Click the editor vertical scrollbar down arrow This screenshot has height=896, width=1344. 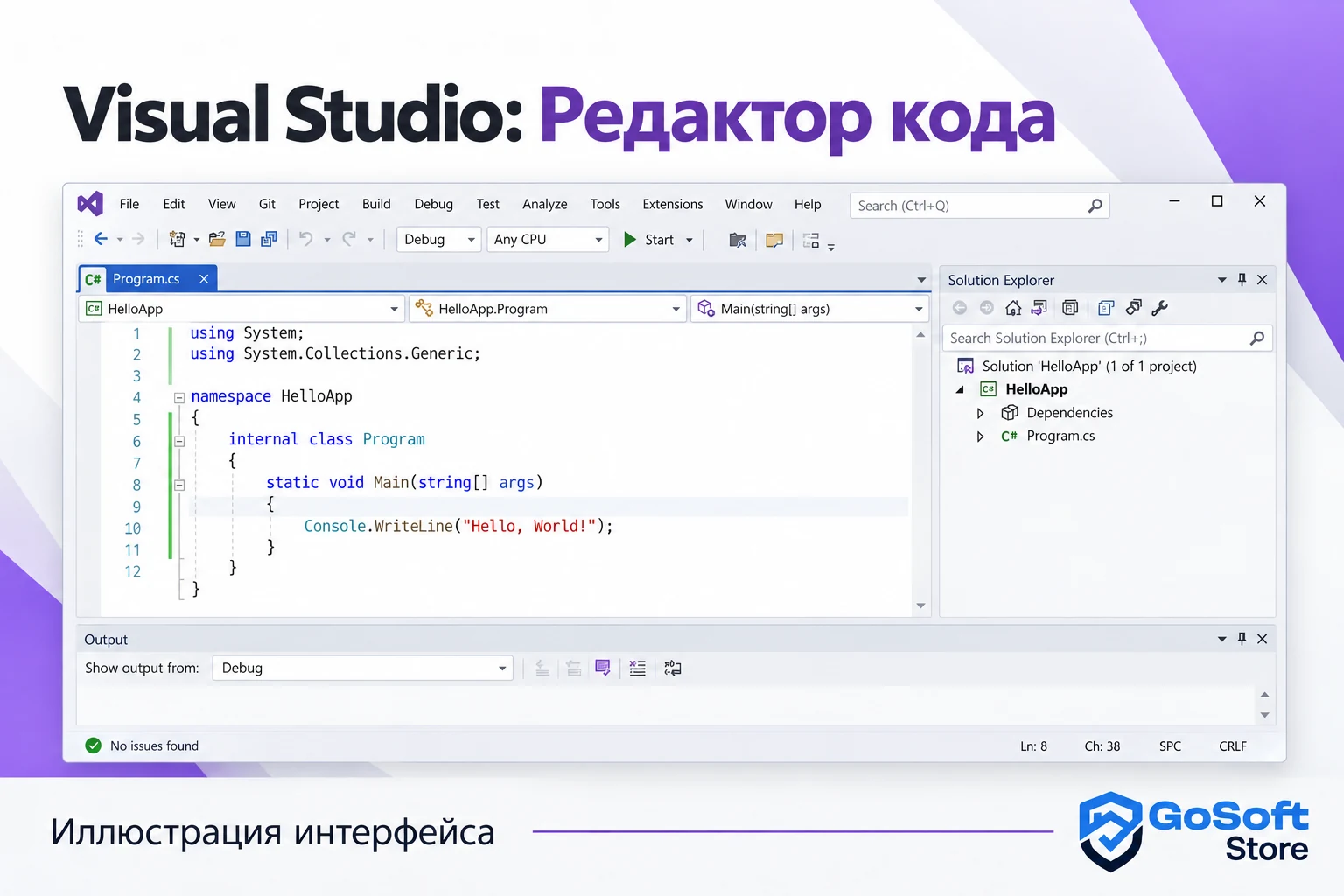(x=920, y=605)
